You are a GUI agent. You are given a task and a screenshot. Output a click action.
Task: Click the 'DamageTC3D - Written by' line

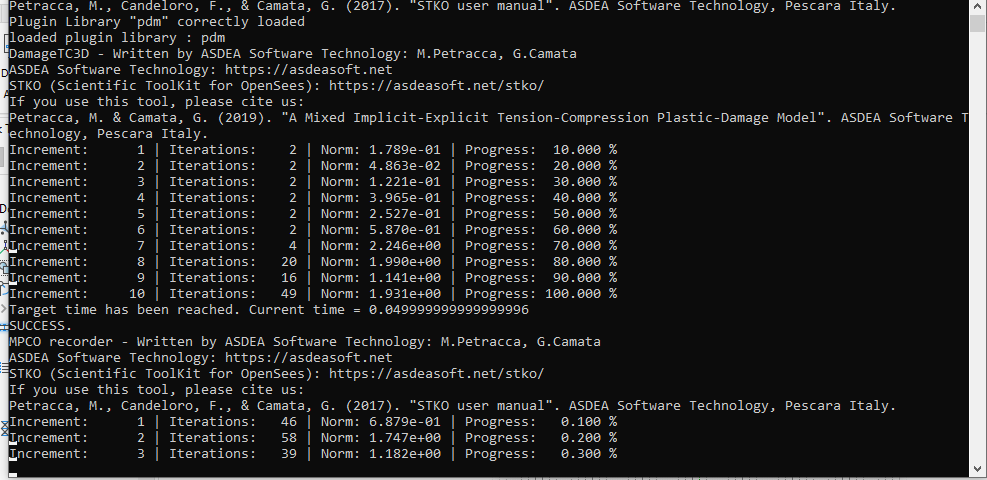pos(293,53)
